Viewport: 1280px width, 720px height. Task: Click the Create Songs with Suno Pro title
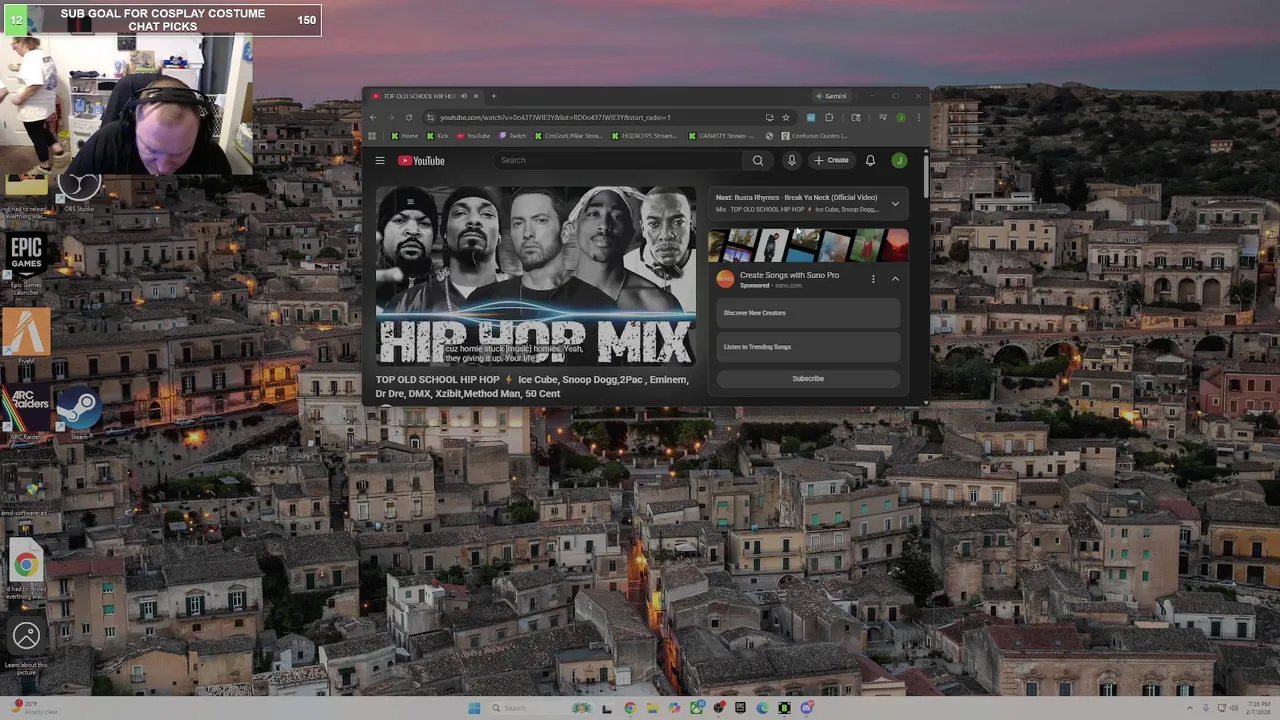click(789, 275)
